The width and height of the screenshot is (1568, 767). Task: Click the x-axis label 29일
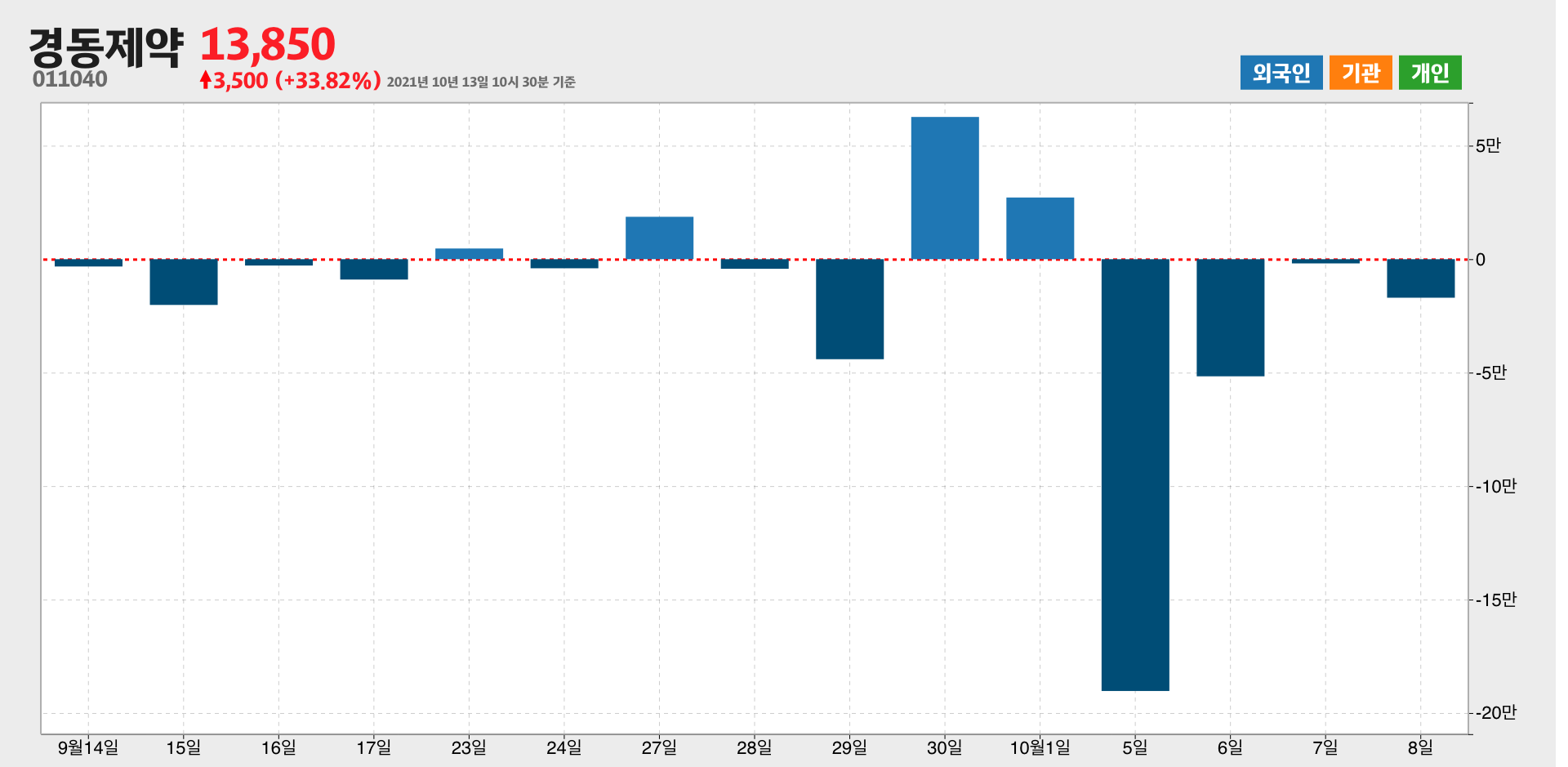click(849, 747)
